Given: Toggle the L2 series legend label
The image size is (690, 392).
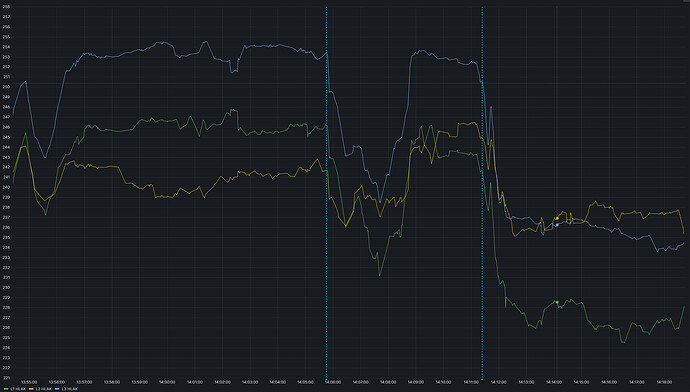Looking at the screenshot, I should (44, 389).
